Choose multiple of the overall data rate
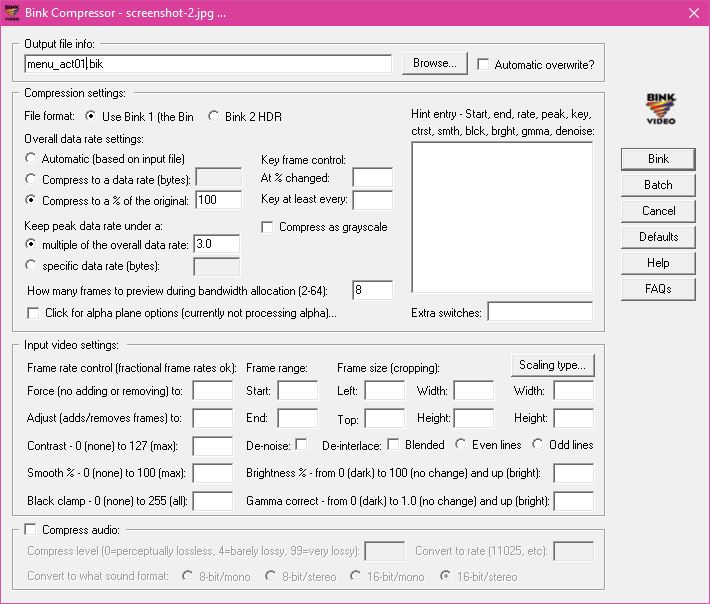710x604 pixels. point(30,244)
